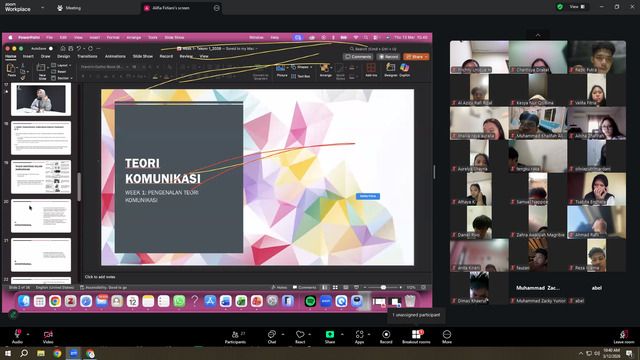640x360 pixels.
Task: Expand Audio options caret in Zoom
Action: point(28,334)
